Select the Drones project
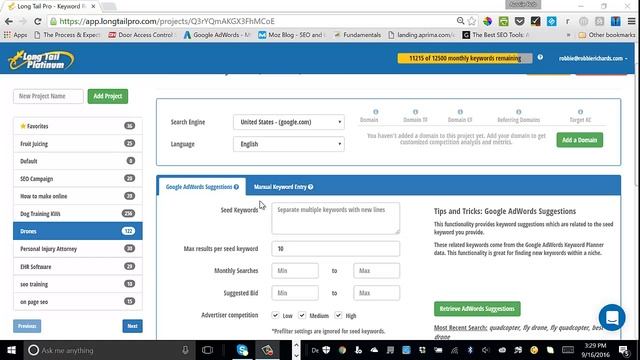640x360 pixels. 78,231
